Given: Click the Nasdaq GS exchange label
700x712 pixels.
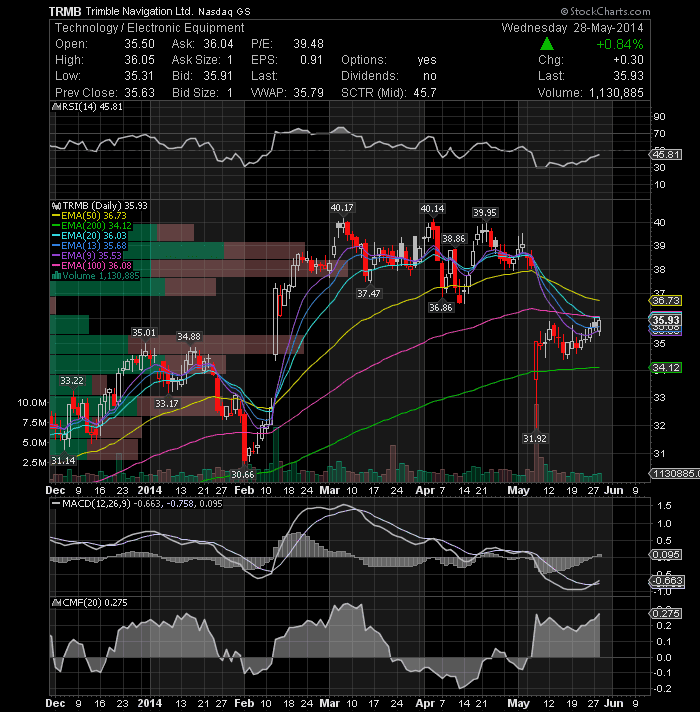Looking at the screenshot, I should point(224,12).
